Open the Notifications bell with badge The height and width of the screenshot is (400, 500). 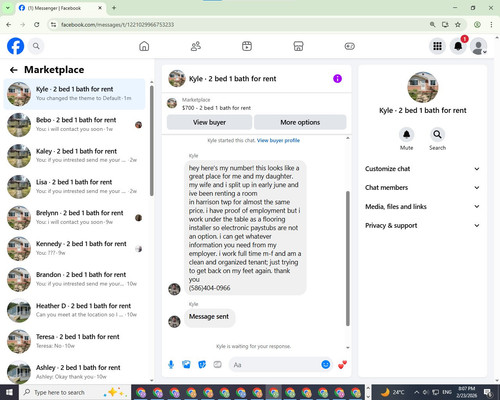click(x=458, y=46)
